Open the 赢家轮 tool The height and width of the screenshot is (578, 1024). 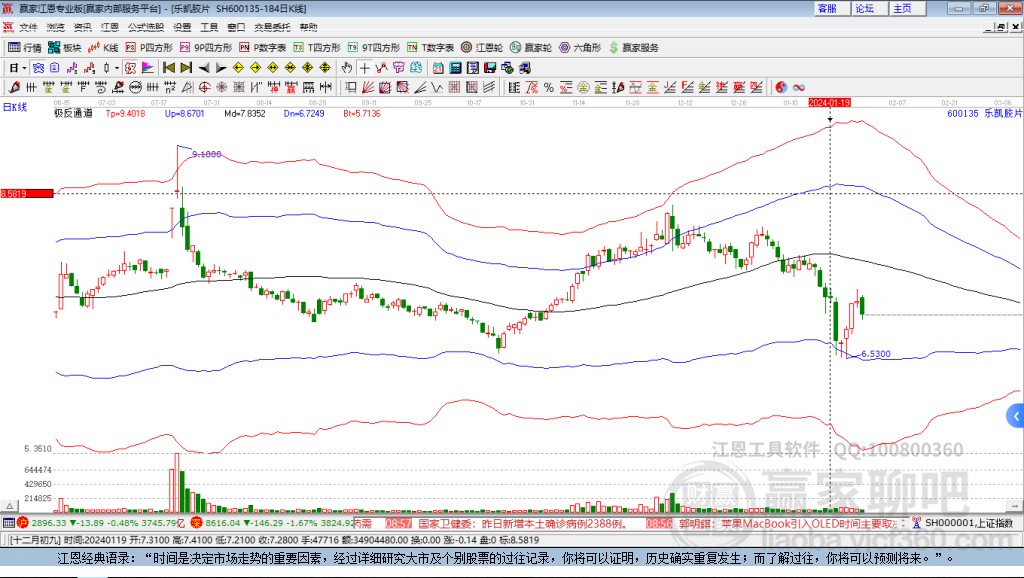click(x=531, y=48)
